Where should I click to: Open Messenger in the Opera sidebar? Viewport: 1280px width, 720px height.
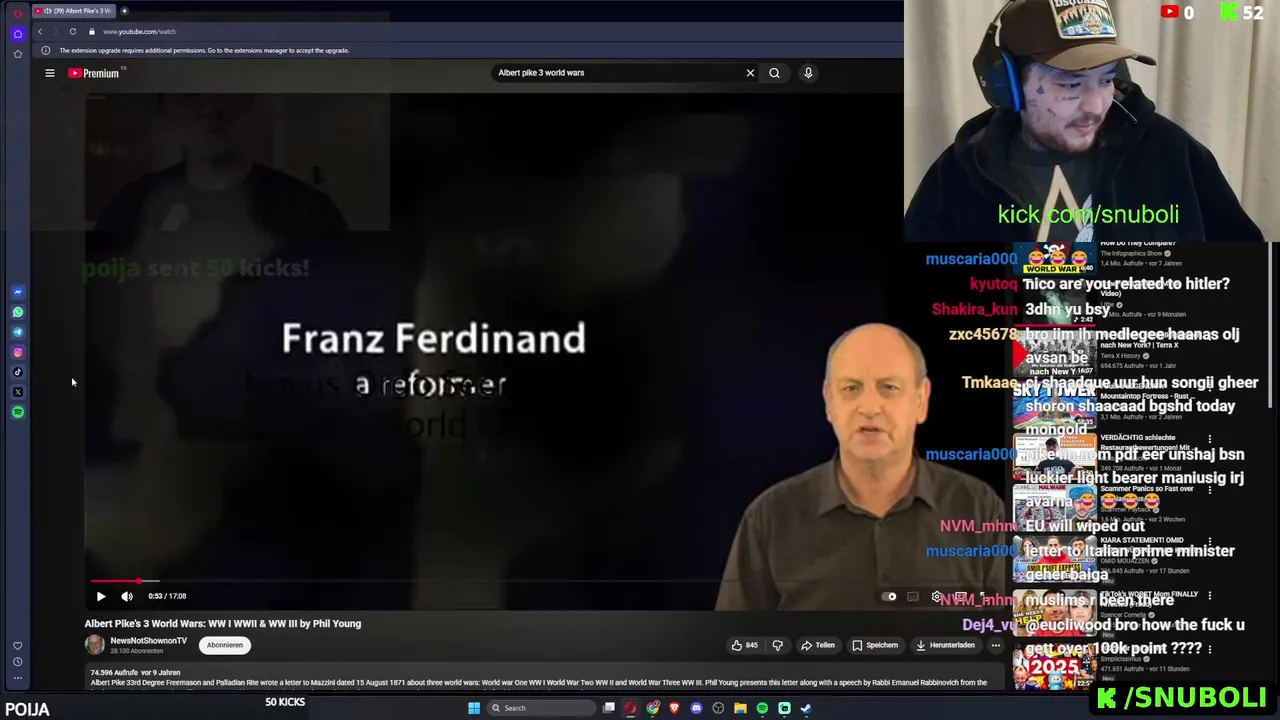[x=18, y=292]
